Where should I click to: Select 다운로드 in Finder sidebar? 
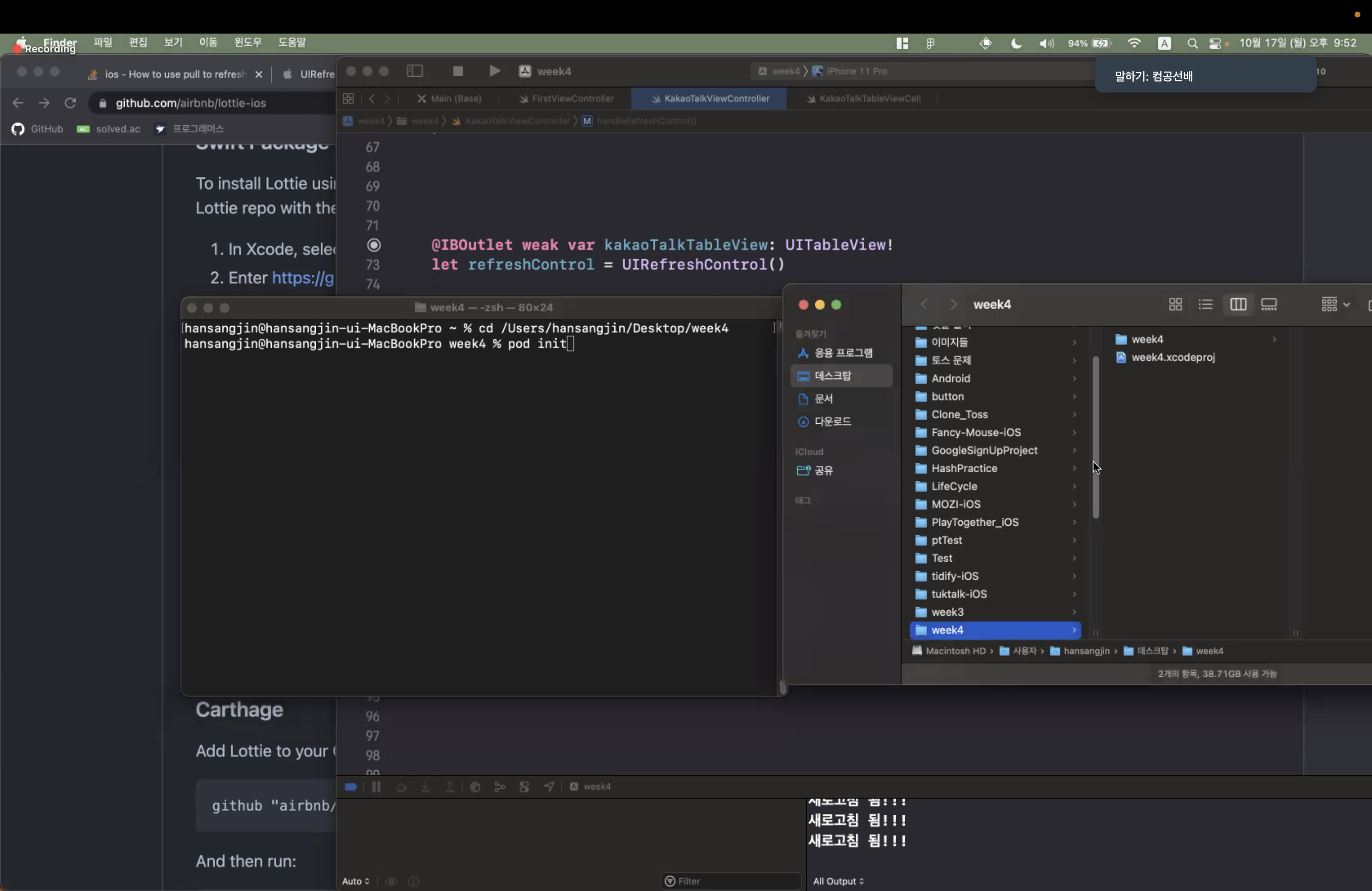[x=842, y=421]
